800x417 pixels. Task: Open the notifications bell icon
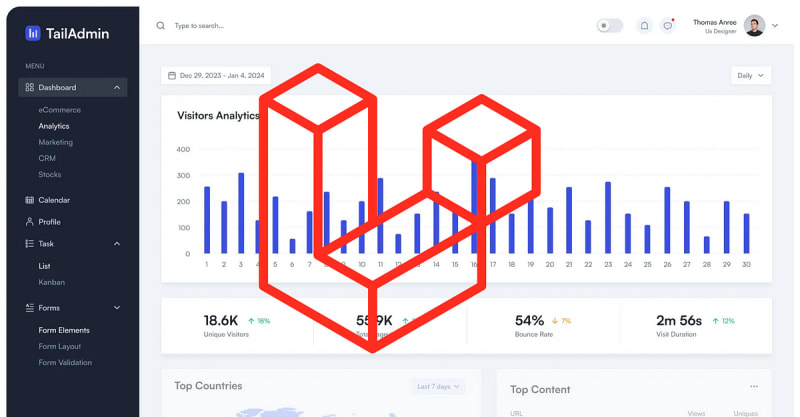click(644, 26)
